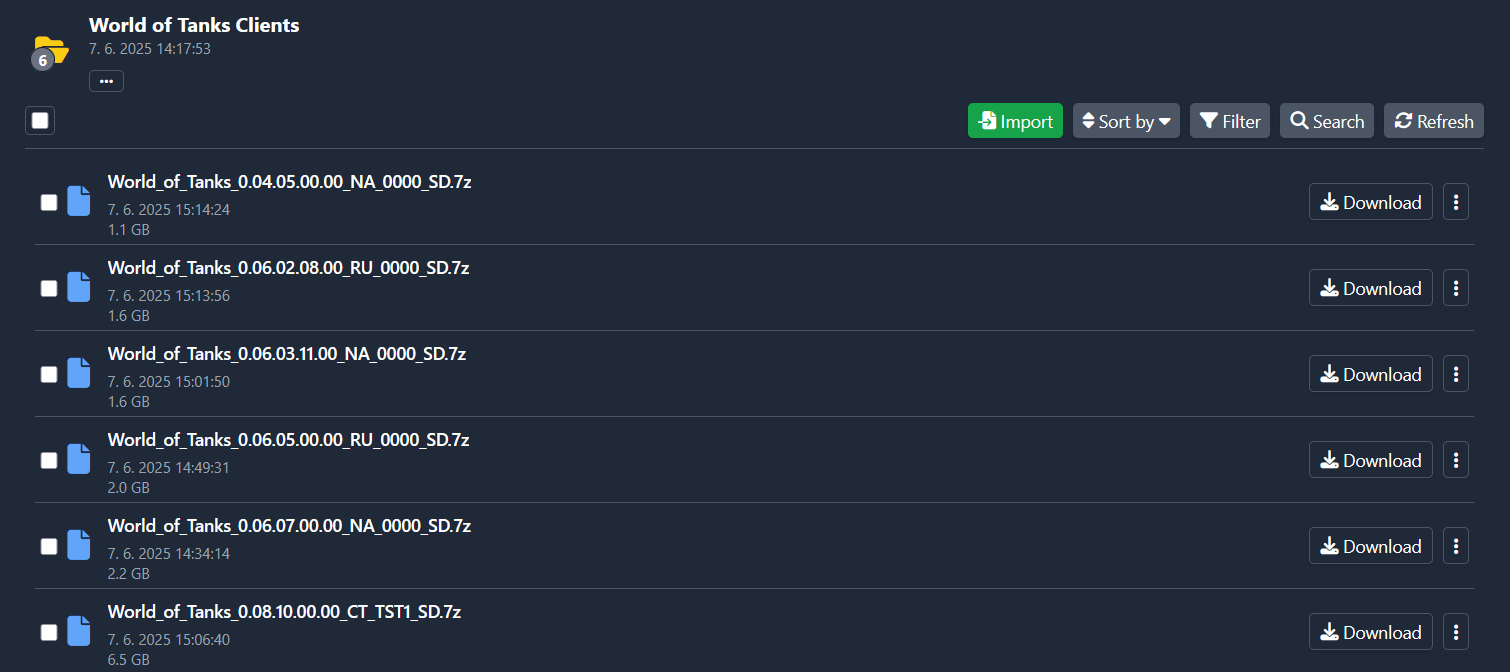The height and width of the screenshot is (672, 1510).
Task: Open kebab menu for World_of_Tanks_0.04.05.00.00_NA file
Action: point(1456,202)
